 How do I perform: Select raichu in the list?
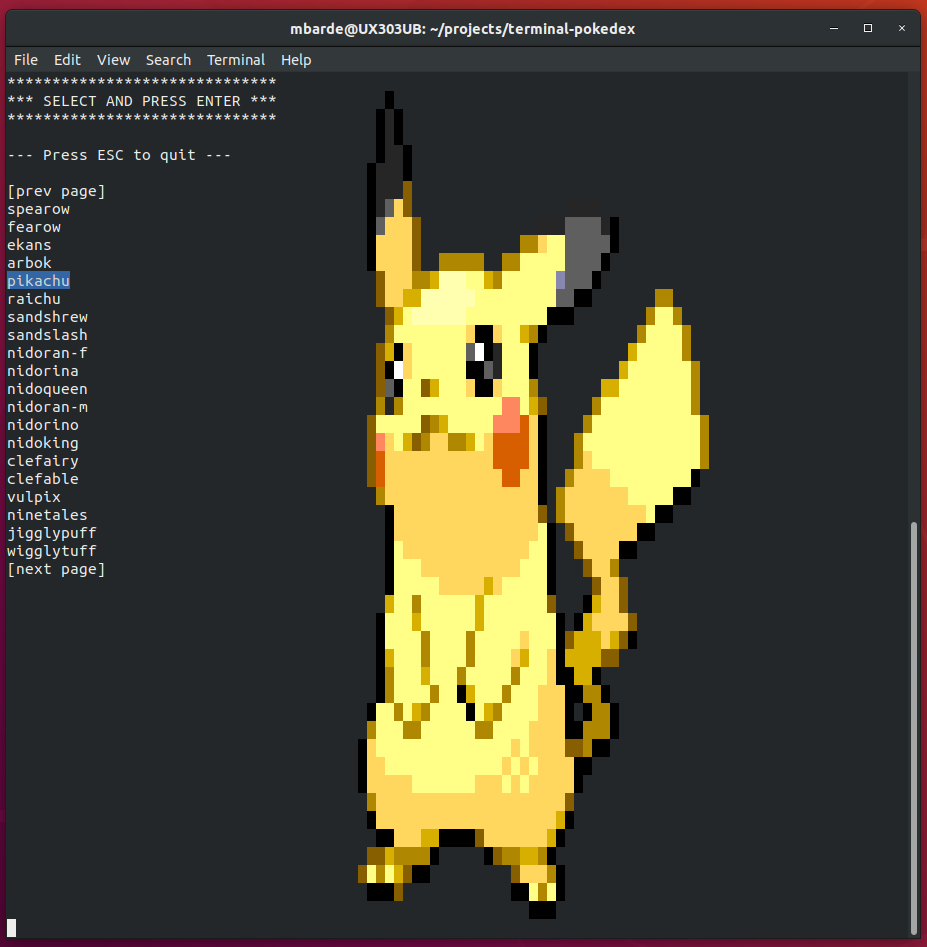[34, 300]
